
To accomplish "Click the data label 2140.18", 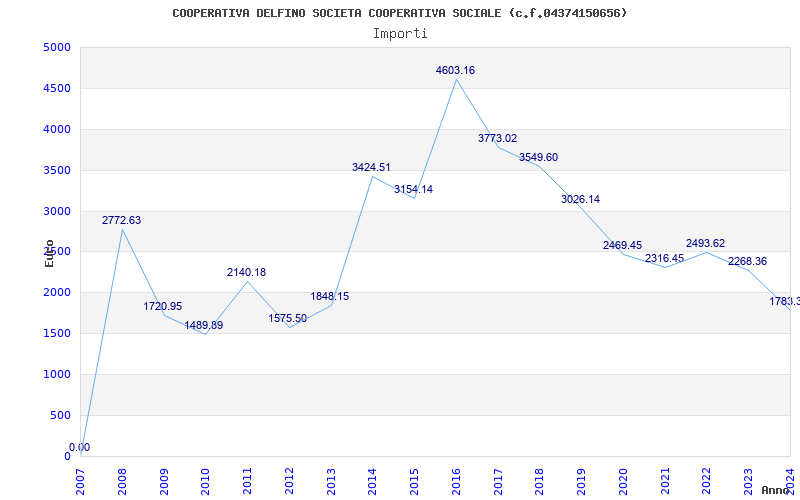I will coord(246,272).
